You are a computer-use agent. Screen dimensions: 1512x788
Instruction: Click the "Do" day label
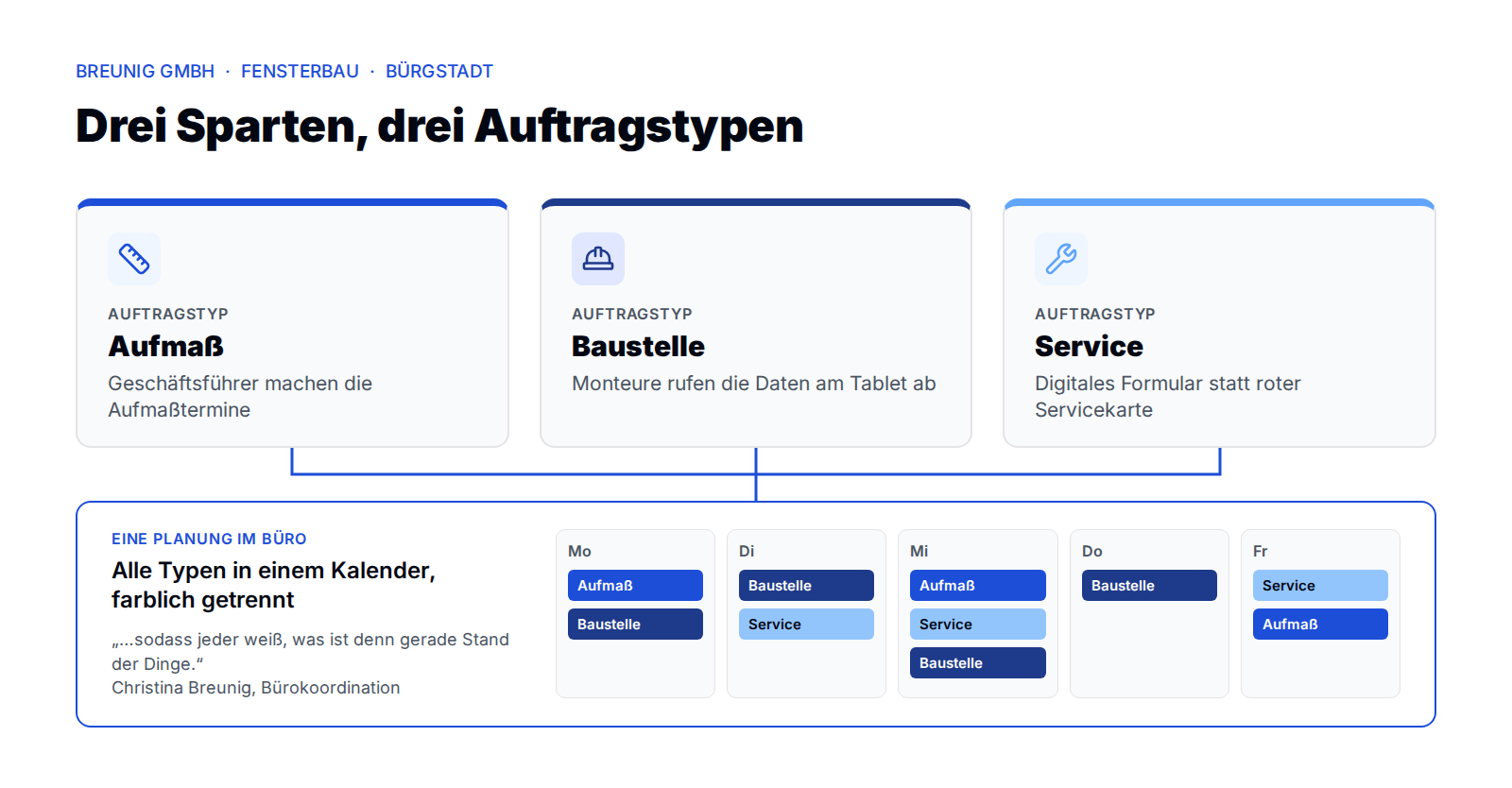coord(1092,551)
